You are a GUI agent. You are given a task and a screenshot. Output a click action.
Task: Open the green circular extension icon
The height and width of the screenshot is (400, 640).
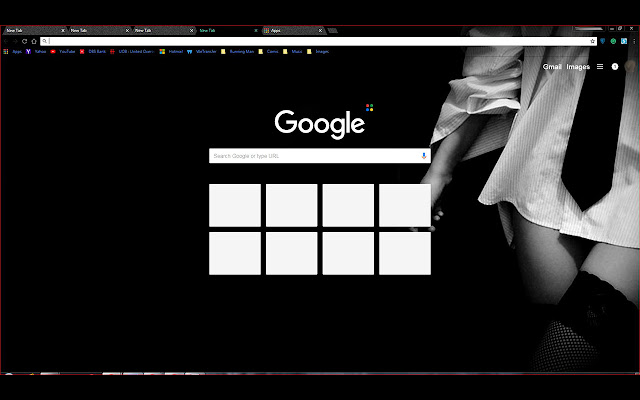click(613, 41)
